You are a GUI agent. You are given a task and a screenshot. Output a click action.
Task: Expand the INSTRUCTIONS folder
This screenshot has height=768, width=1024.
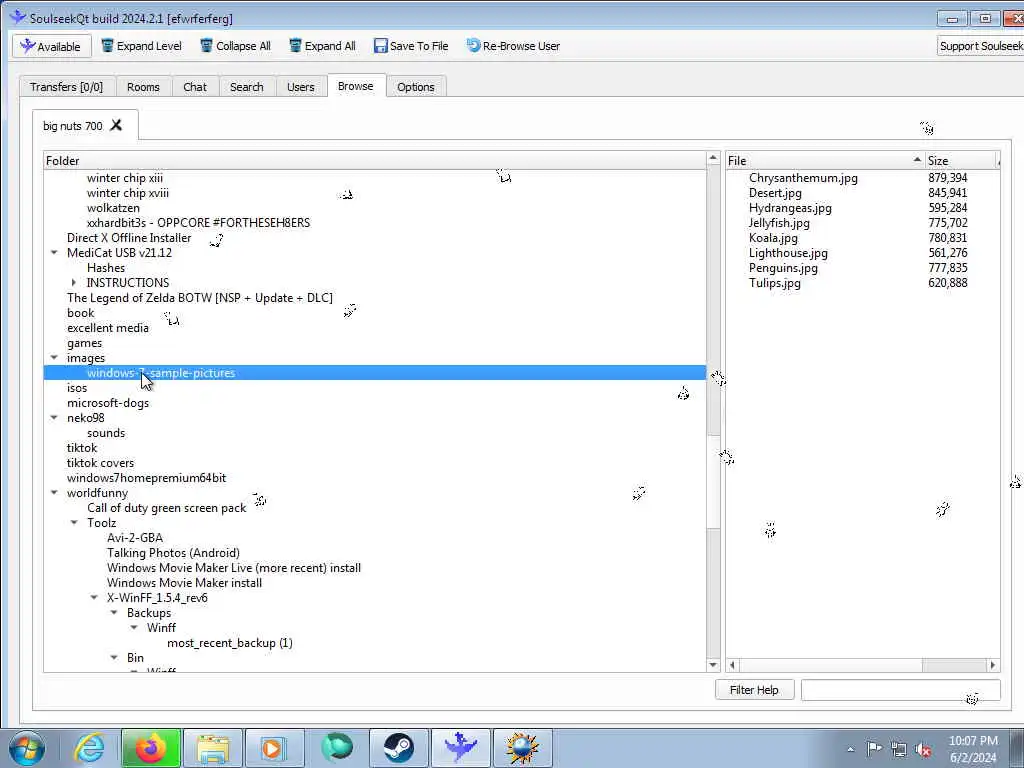(x=74, y=283)
